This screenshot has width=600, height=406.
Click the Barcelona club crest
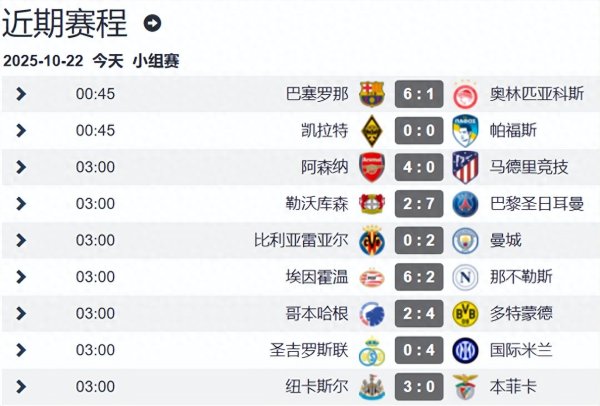[372, 94]
